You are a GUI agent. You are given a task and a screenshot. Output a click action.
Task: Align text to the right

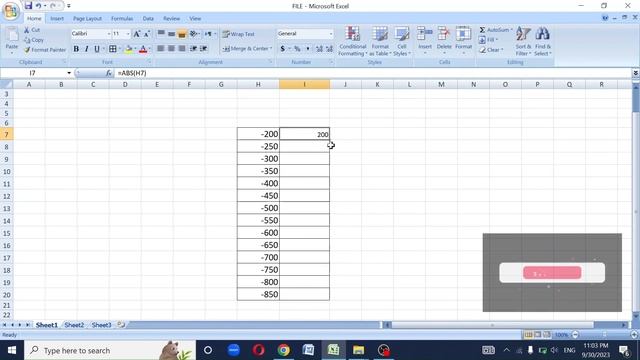(x=182, y=49)
